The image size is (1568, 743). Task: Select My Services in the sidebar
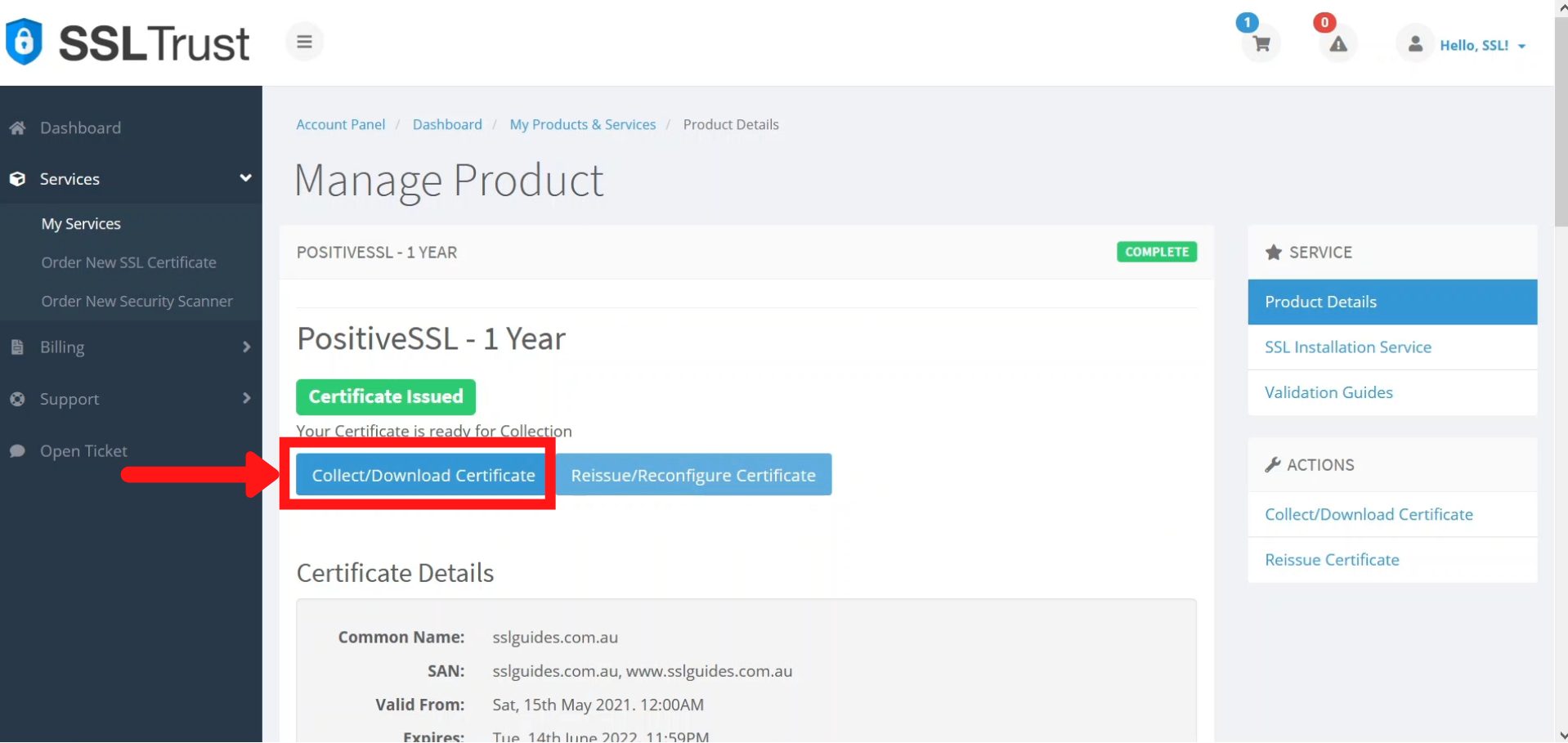click(x=80, y=223)
